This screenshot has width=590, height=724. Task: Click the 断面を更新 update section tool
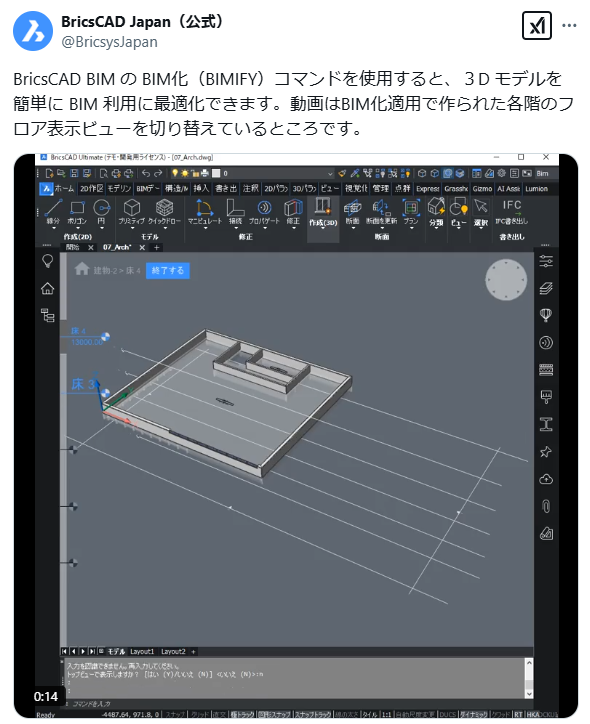[381, 211]
